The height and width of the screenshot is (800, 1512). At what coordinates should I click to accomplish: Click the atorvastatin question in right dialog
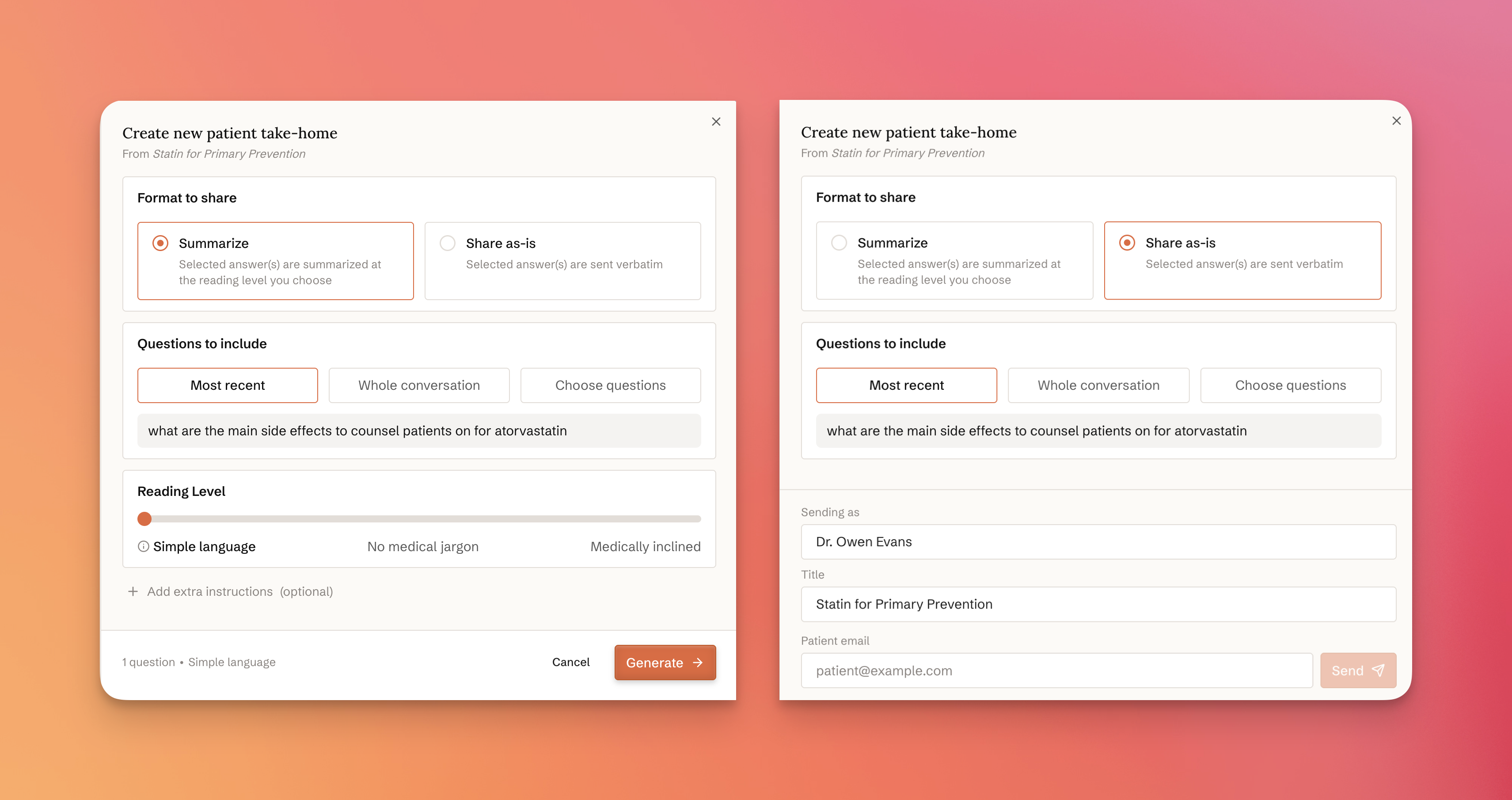1098,431
